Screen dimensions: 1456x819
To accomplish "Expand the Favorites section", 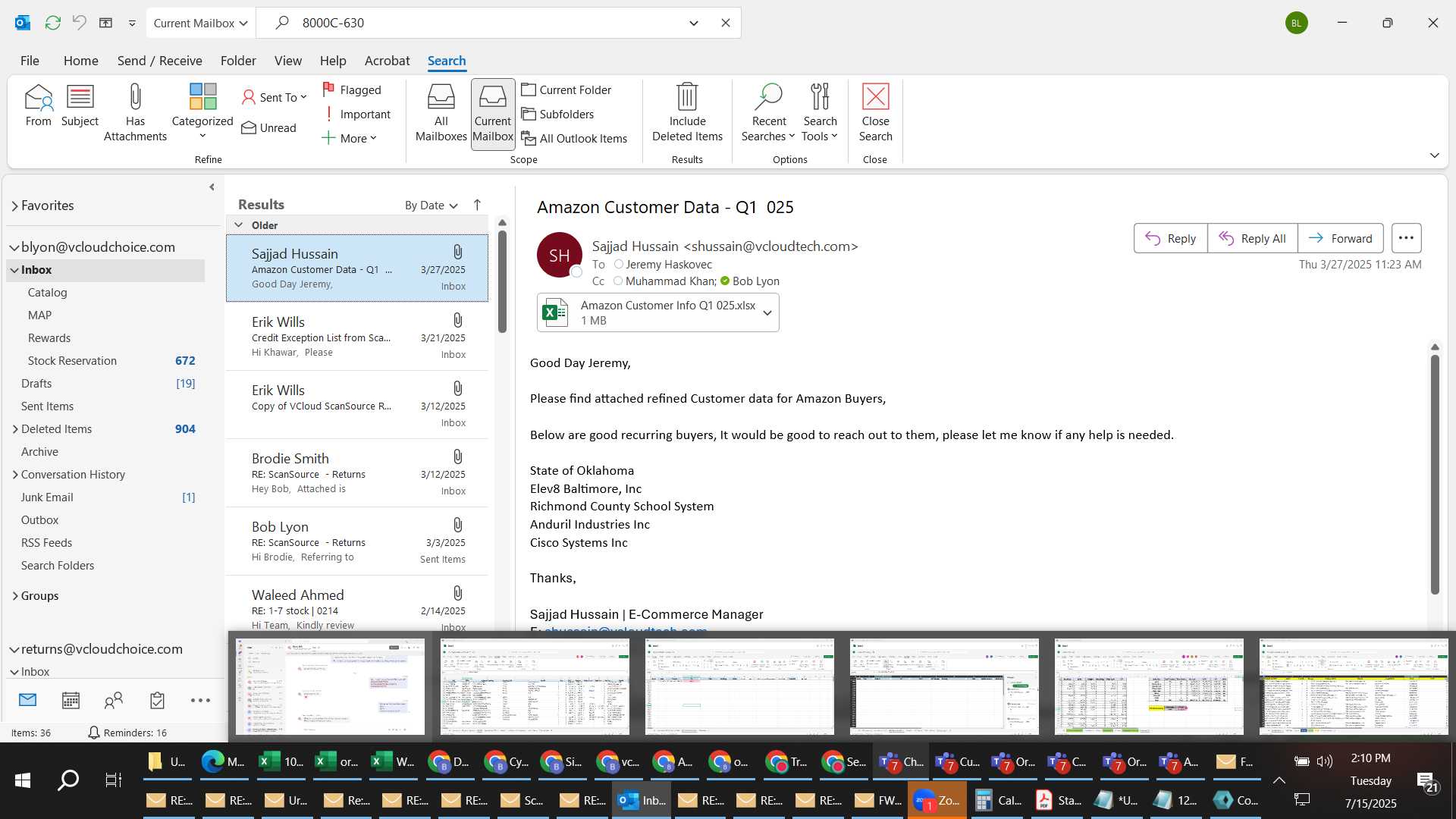I will point(14,206).
